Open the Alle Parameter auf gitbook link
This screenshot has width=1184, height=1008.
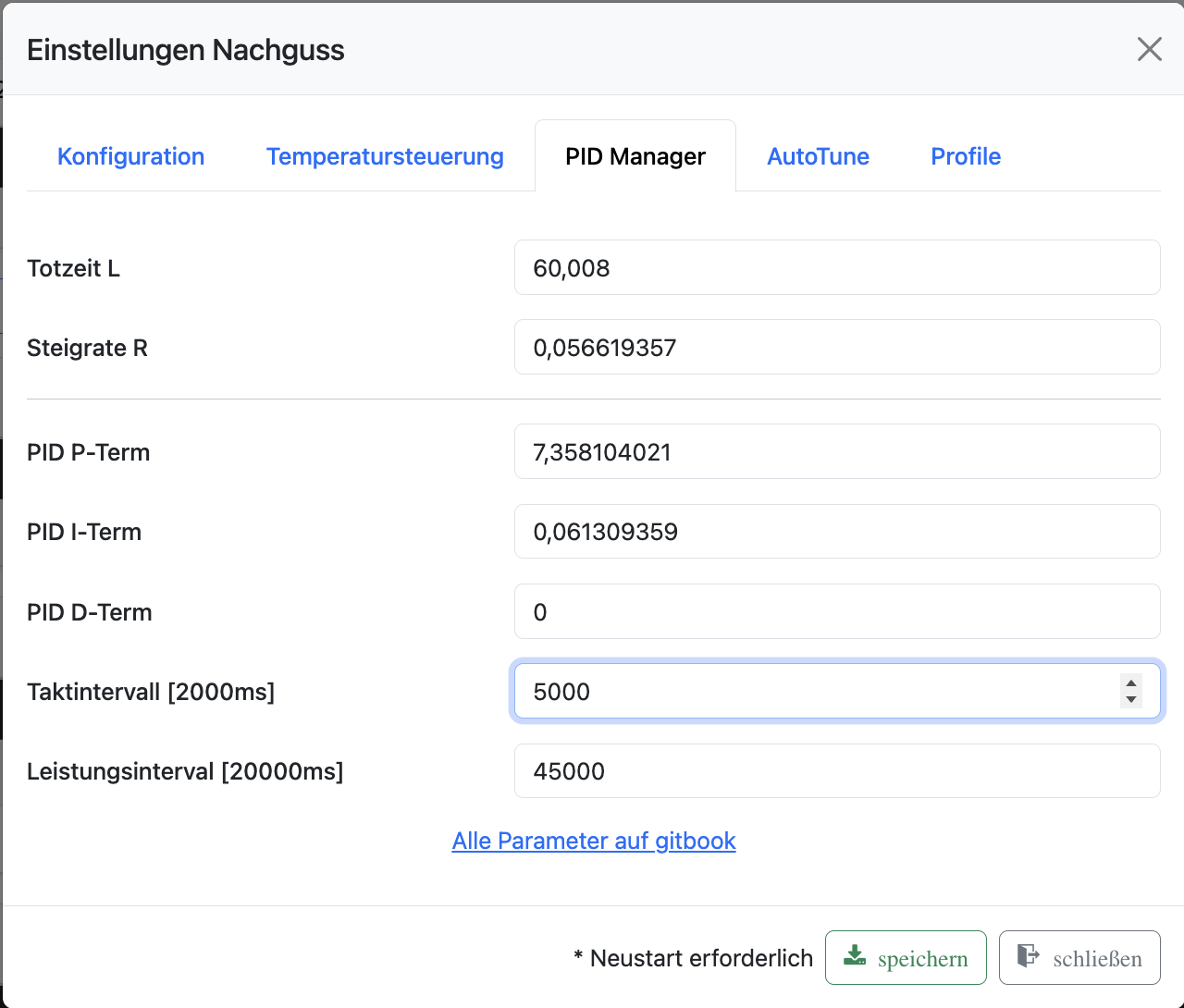(x=594, y=841)
